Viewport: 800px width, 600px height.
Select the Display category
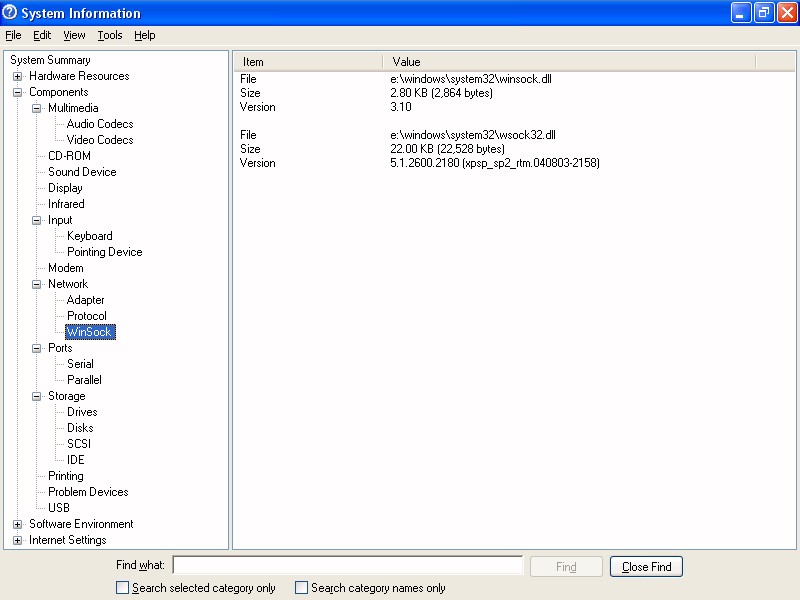(x=65, y=188)
